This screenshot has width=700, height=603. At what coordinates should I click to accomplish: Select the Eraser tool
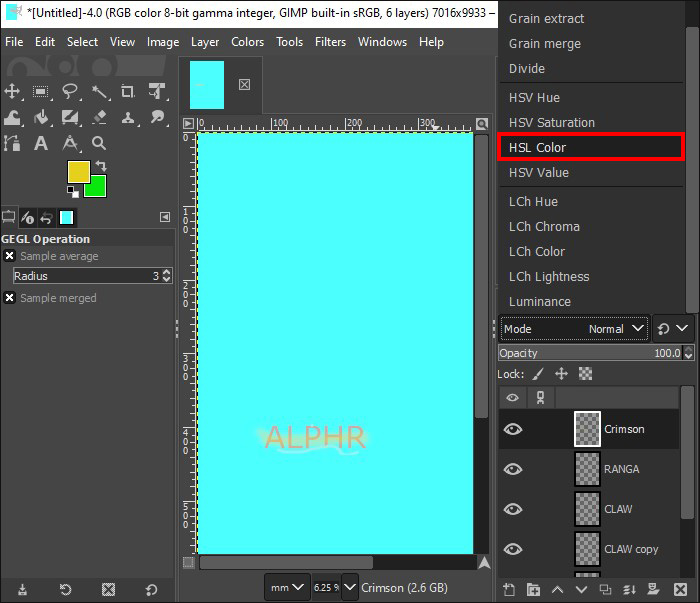99,117
